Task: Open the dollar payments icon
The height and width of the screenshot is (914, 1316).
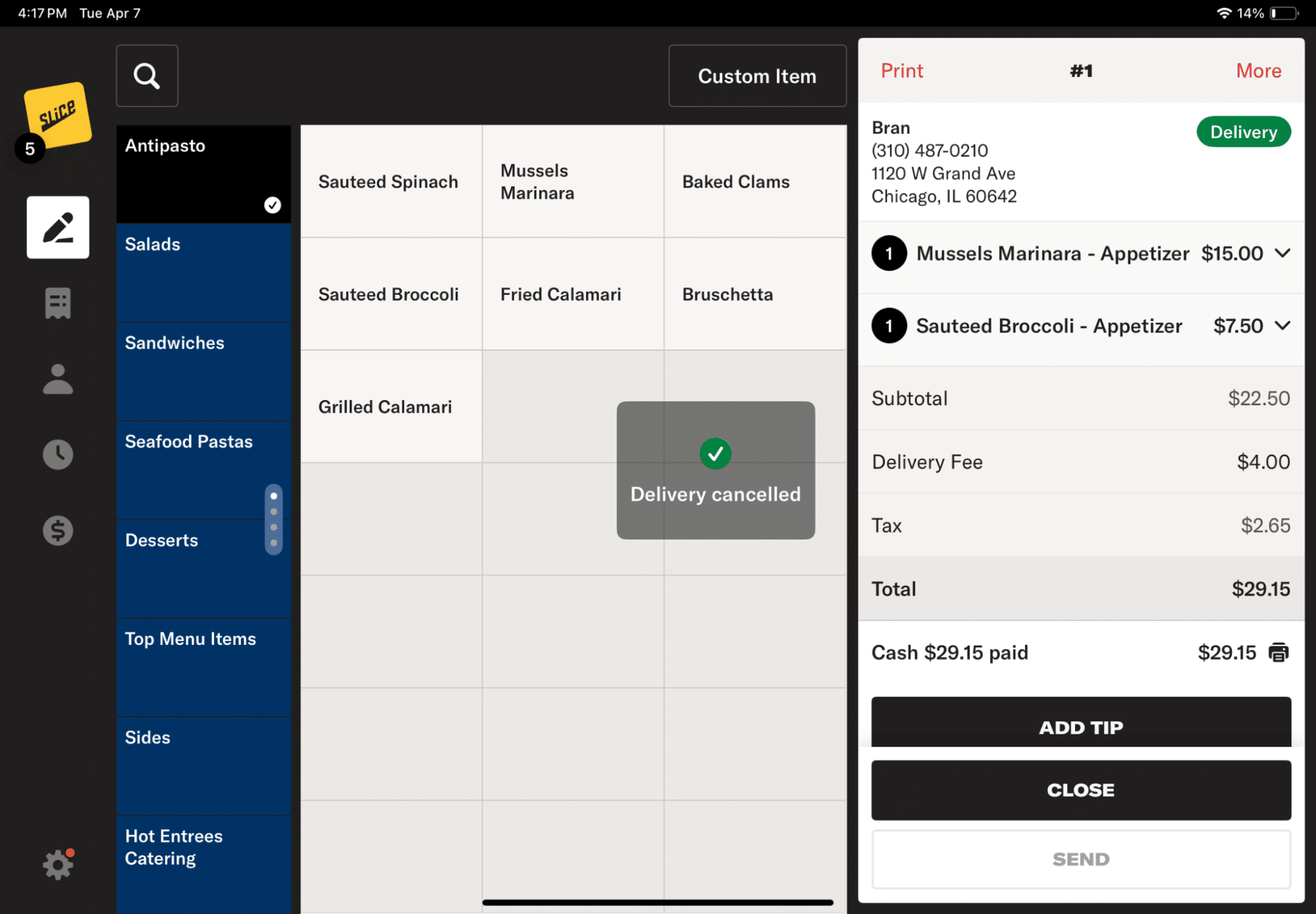Action: point(58,530)
